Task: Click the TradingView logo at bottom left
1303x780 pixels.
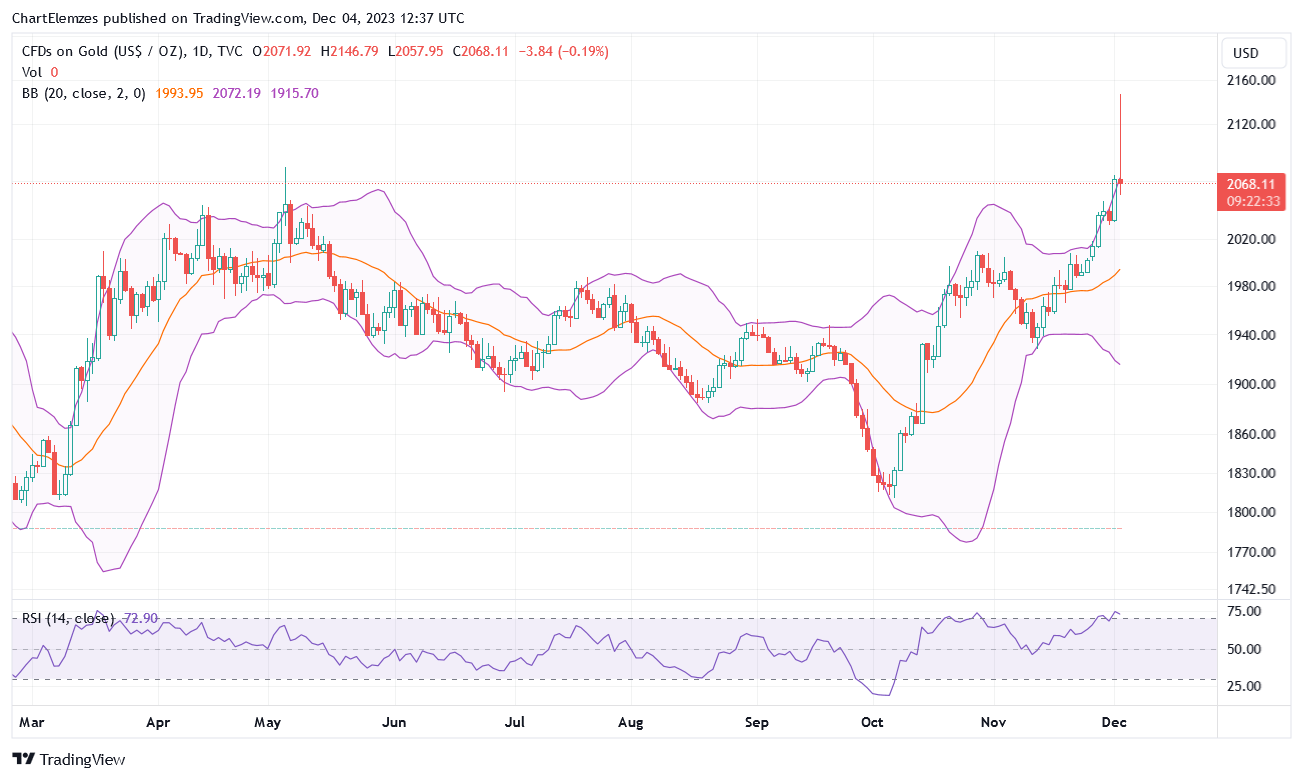Action: pyautogui.click(x=69, y=759)
